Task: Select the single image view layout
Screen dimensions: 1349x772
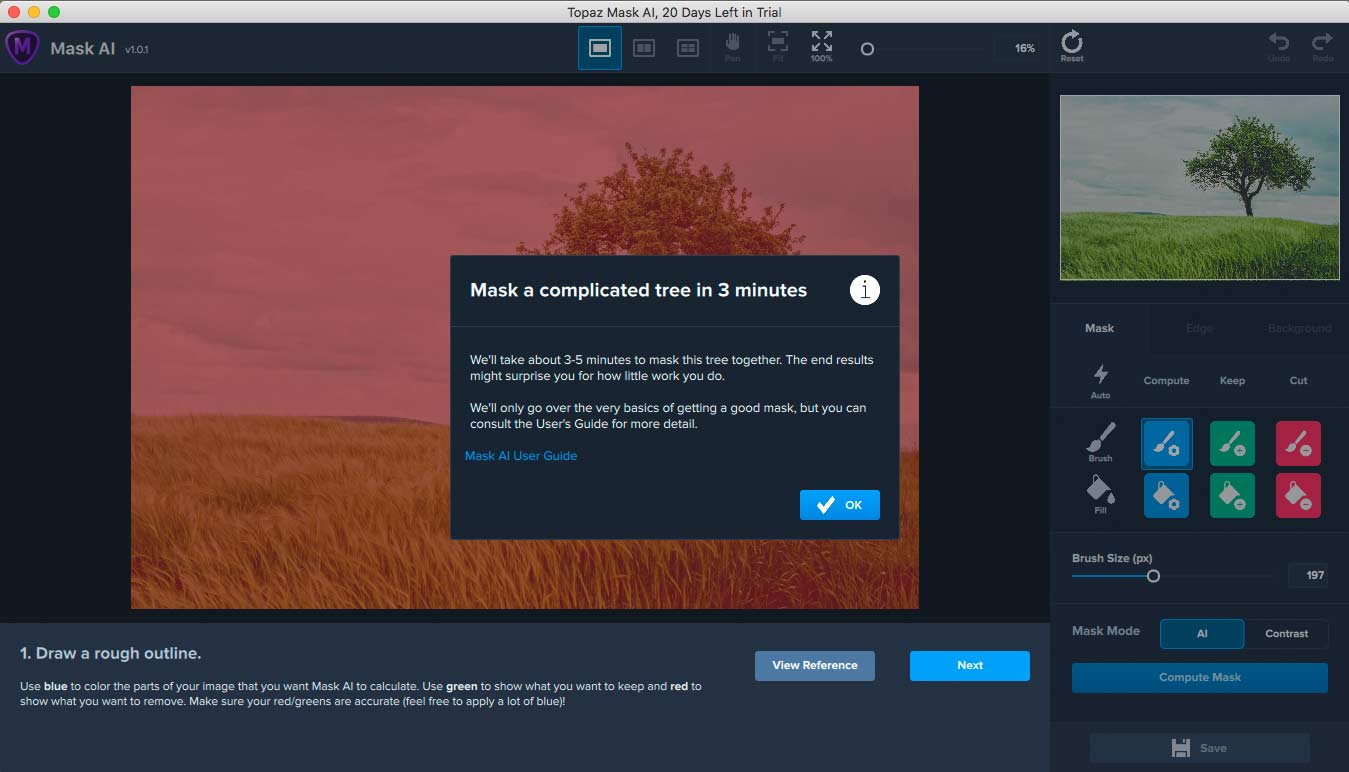Action: (600, 48)
